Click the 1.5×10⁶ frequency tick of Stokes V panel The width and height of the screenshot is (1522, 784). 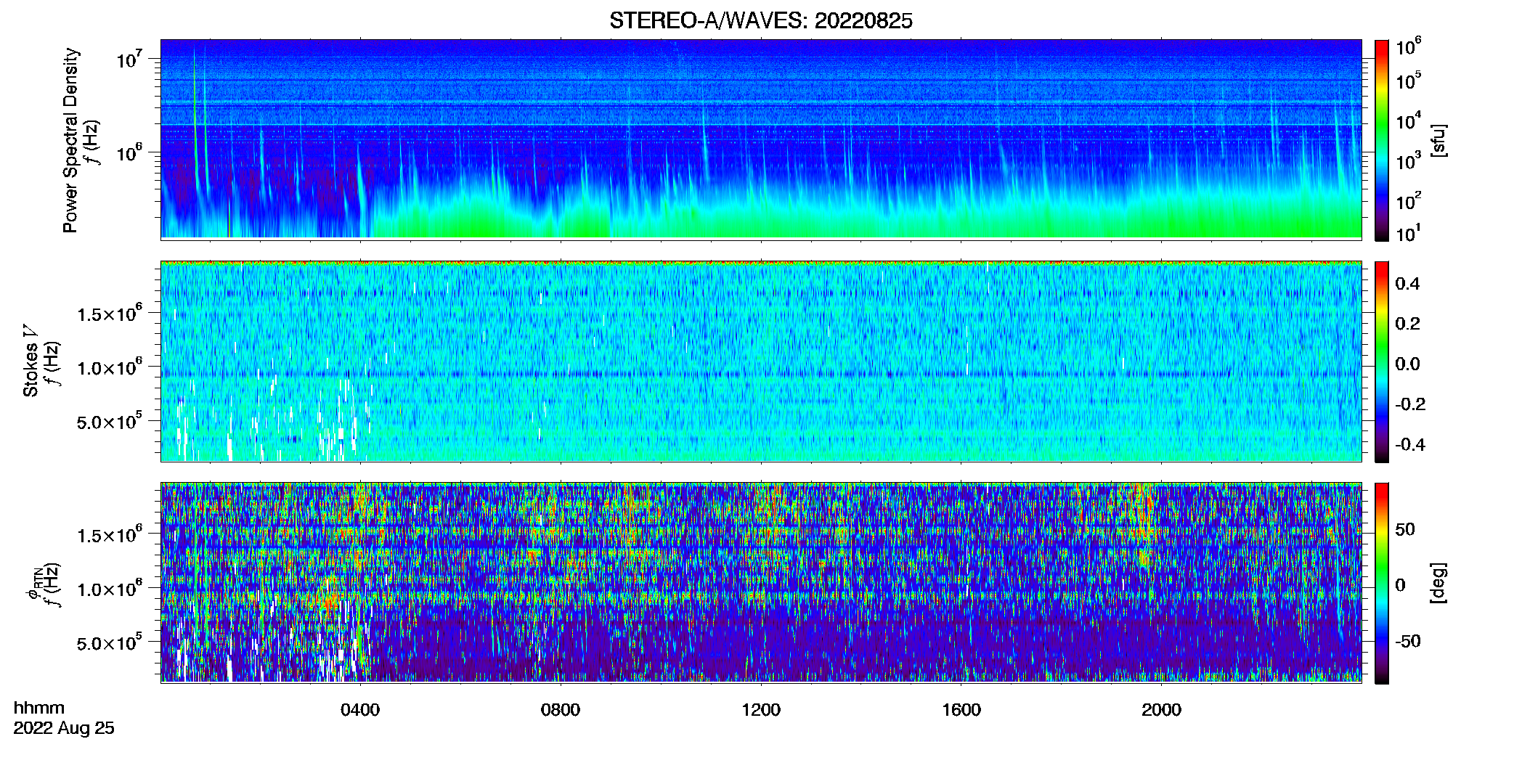point(110,314)
